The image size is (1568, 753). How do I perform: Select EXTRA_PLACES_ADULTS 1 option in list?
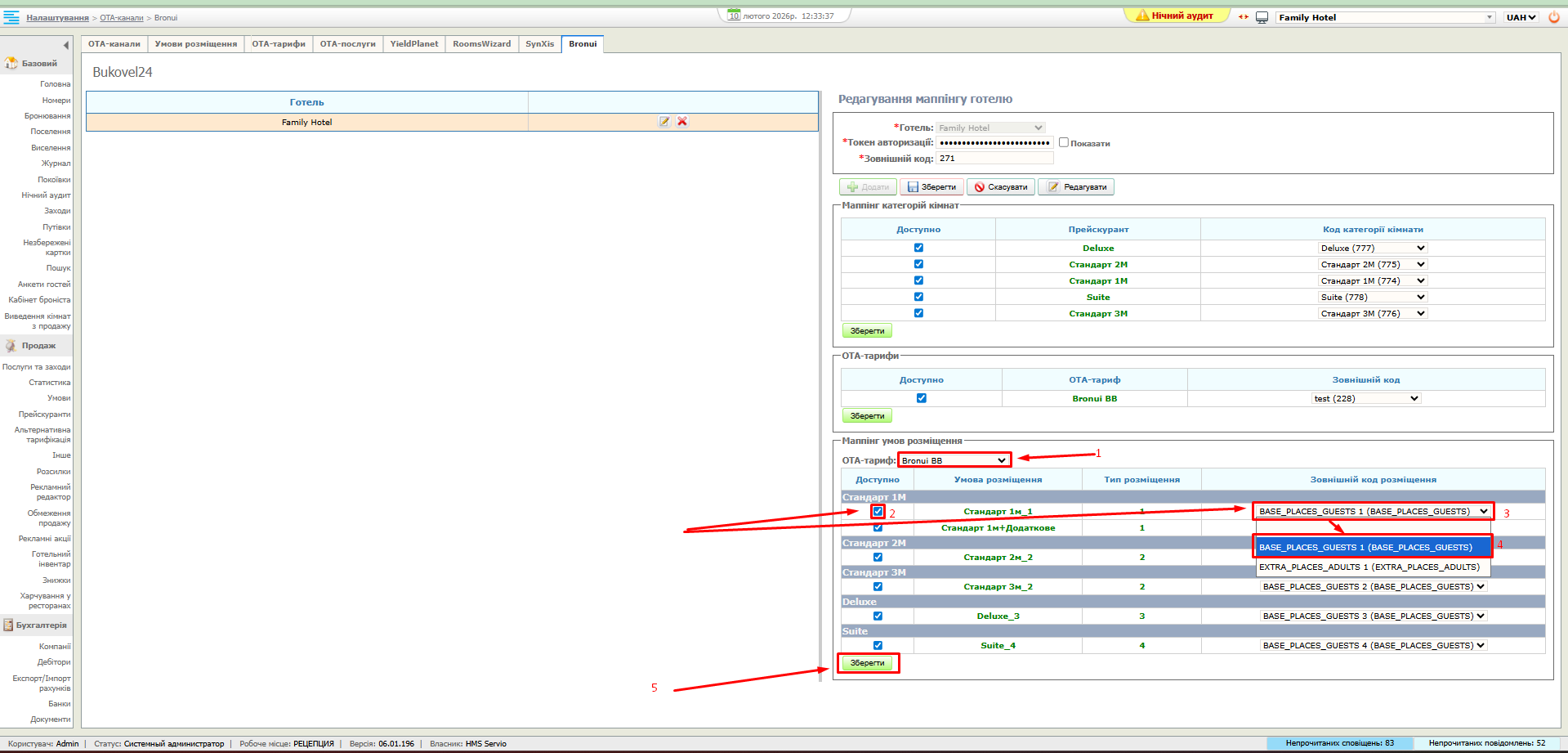[1369, 567]
